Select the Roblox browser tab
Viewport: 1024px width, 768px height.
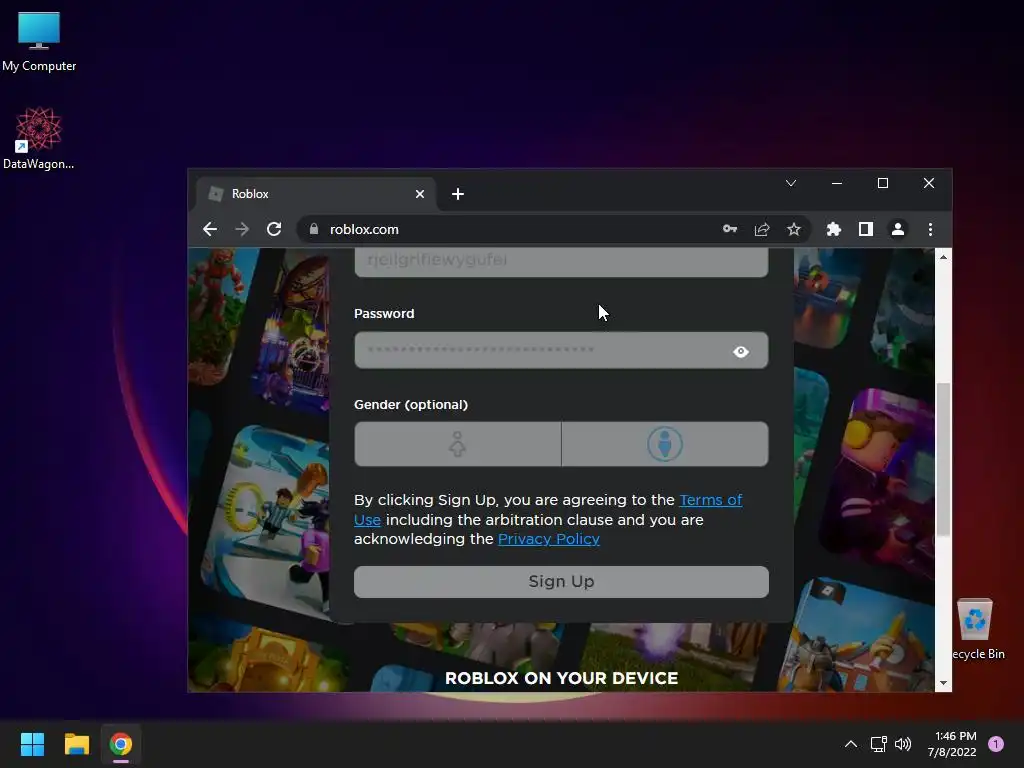tap(315, 194)
